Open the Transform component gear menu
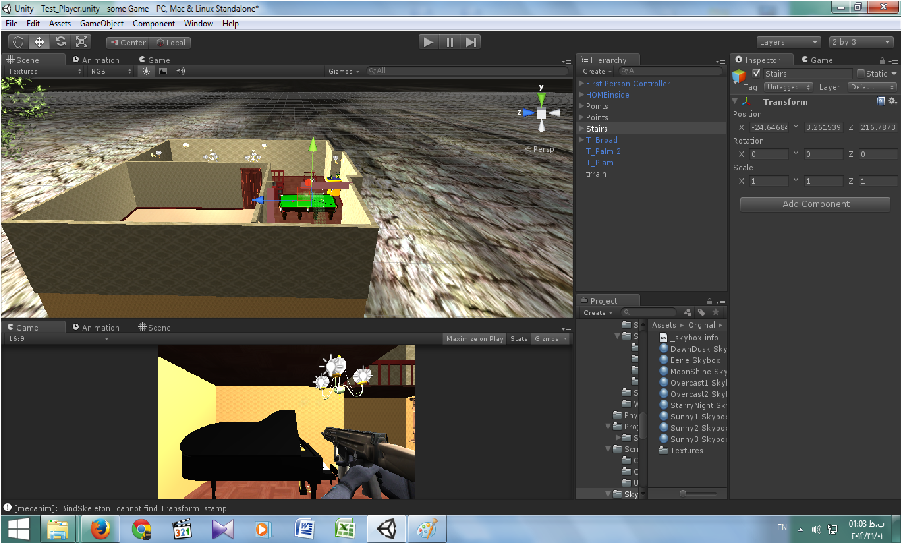Viewport: 904px width, 548px height. (x=892, y=102)
